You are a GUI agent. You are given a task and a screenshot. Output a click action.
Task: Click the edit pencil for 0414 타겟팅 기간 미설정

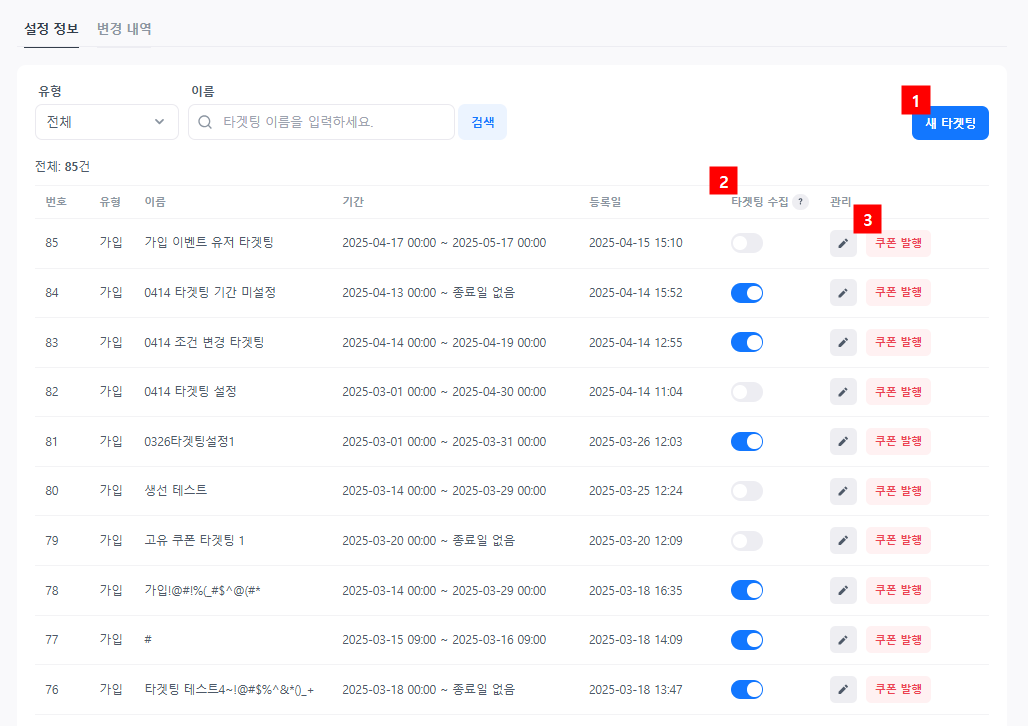843,293
